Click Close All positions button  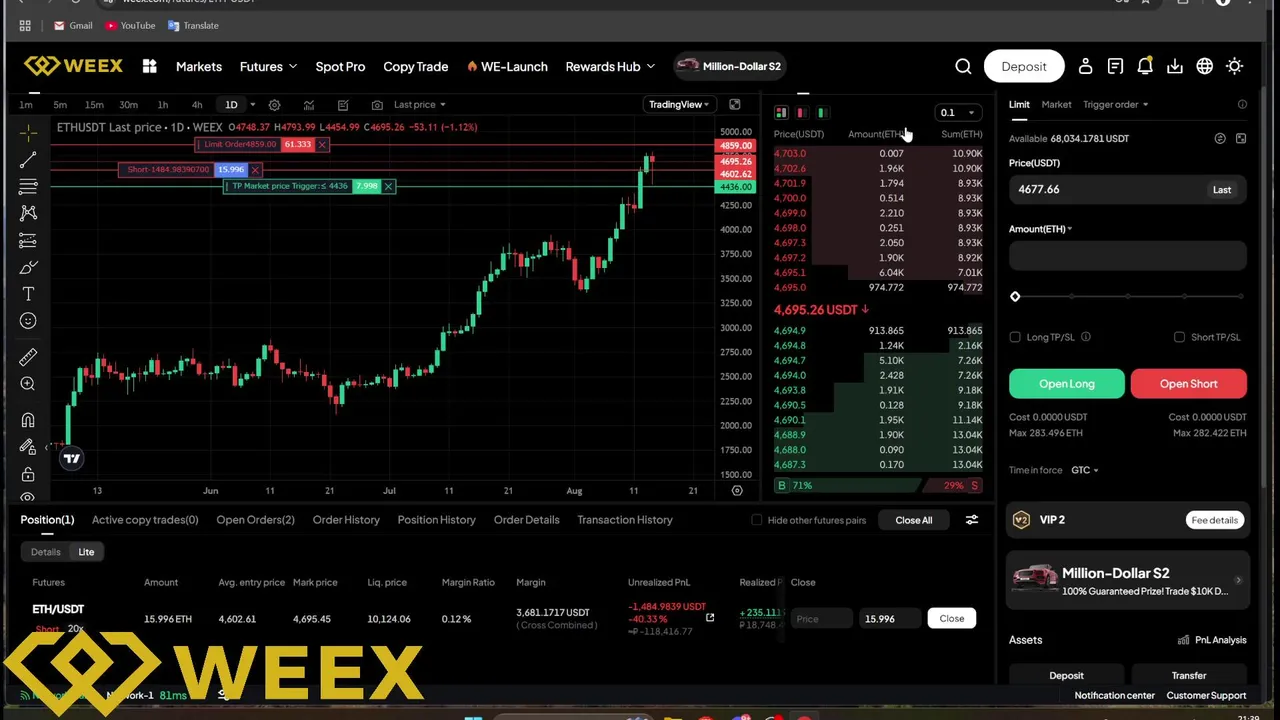914,520
